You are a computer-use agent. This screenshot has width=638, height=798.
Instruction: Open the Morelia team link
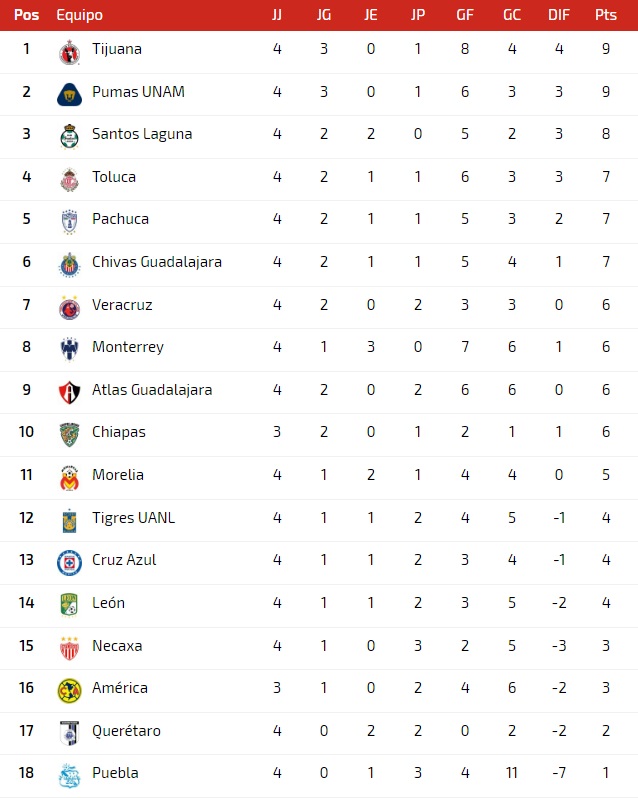[x=118, y=475]
